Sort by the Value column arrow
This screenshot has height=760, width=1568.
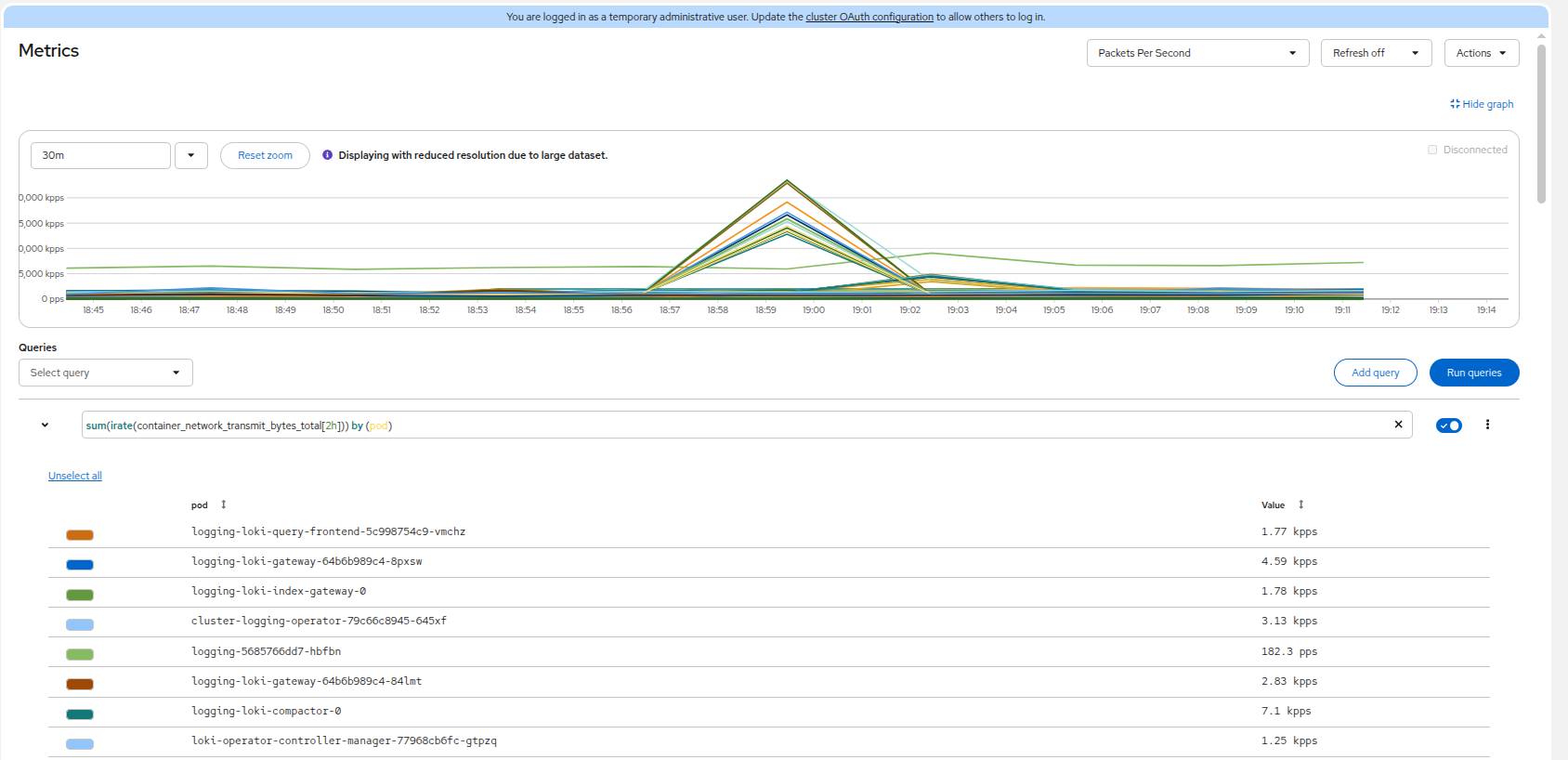click(1300, 504)
